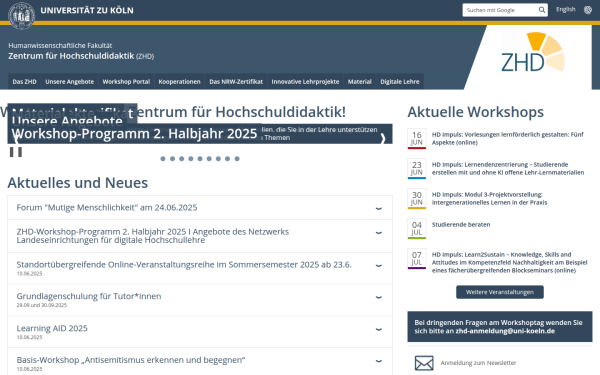This screenshot has height=375, width=600.
Task: Expand ZHD-Workshop-Programm 2. Halbjahr news chevron
Action: (x=378, y=233)
